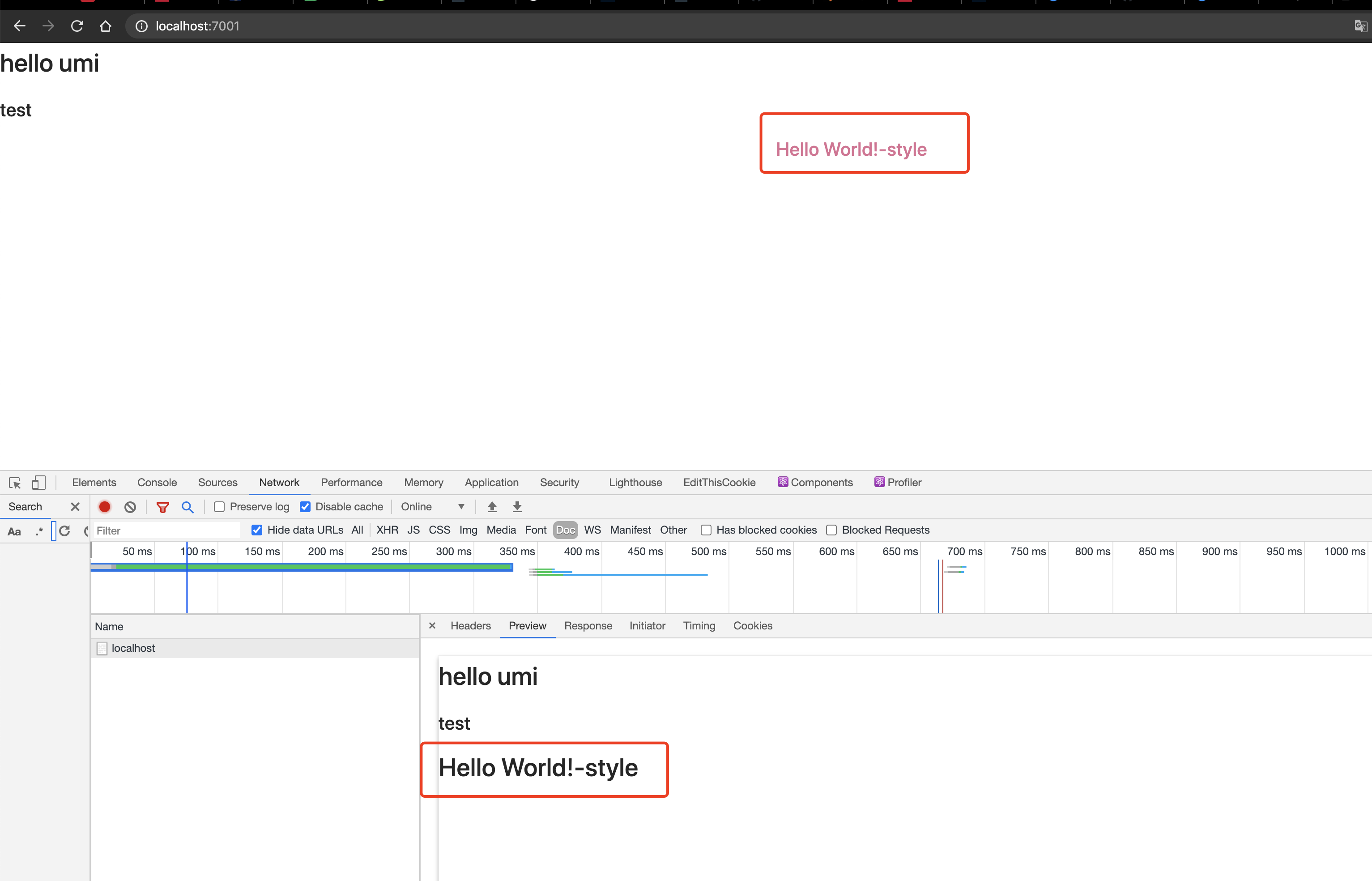Click the record network log button
The image size is (1372, 881).
pyautogui.click(x=104, y=507)
